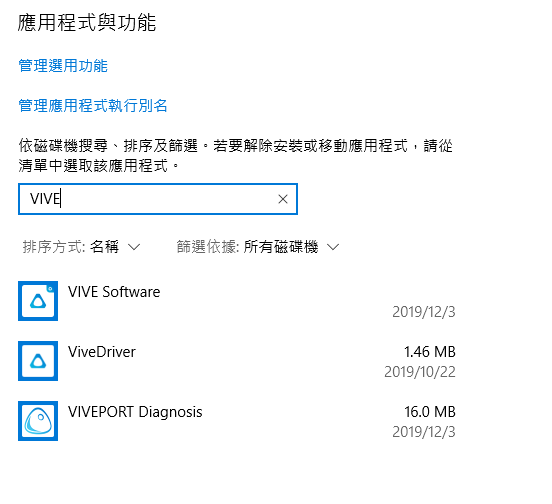This screenshot has width=552, height=504.
Task: Open the 管理選用功能 link
Action: pos(63,66)
